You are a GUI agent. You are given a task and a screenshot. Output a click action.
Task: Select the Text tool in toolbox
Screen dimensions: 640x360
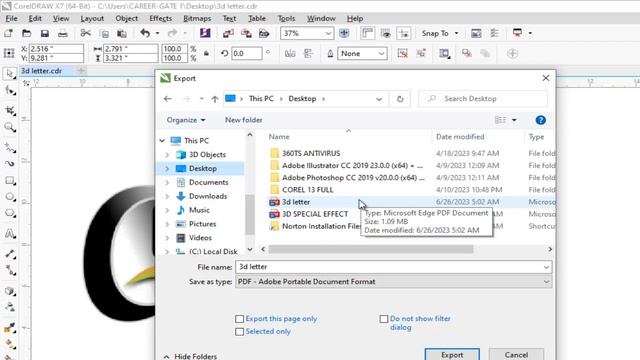tap(10, 233)
